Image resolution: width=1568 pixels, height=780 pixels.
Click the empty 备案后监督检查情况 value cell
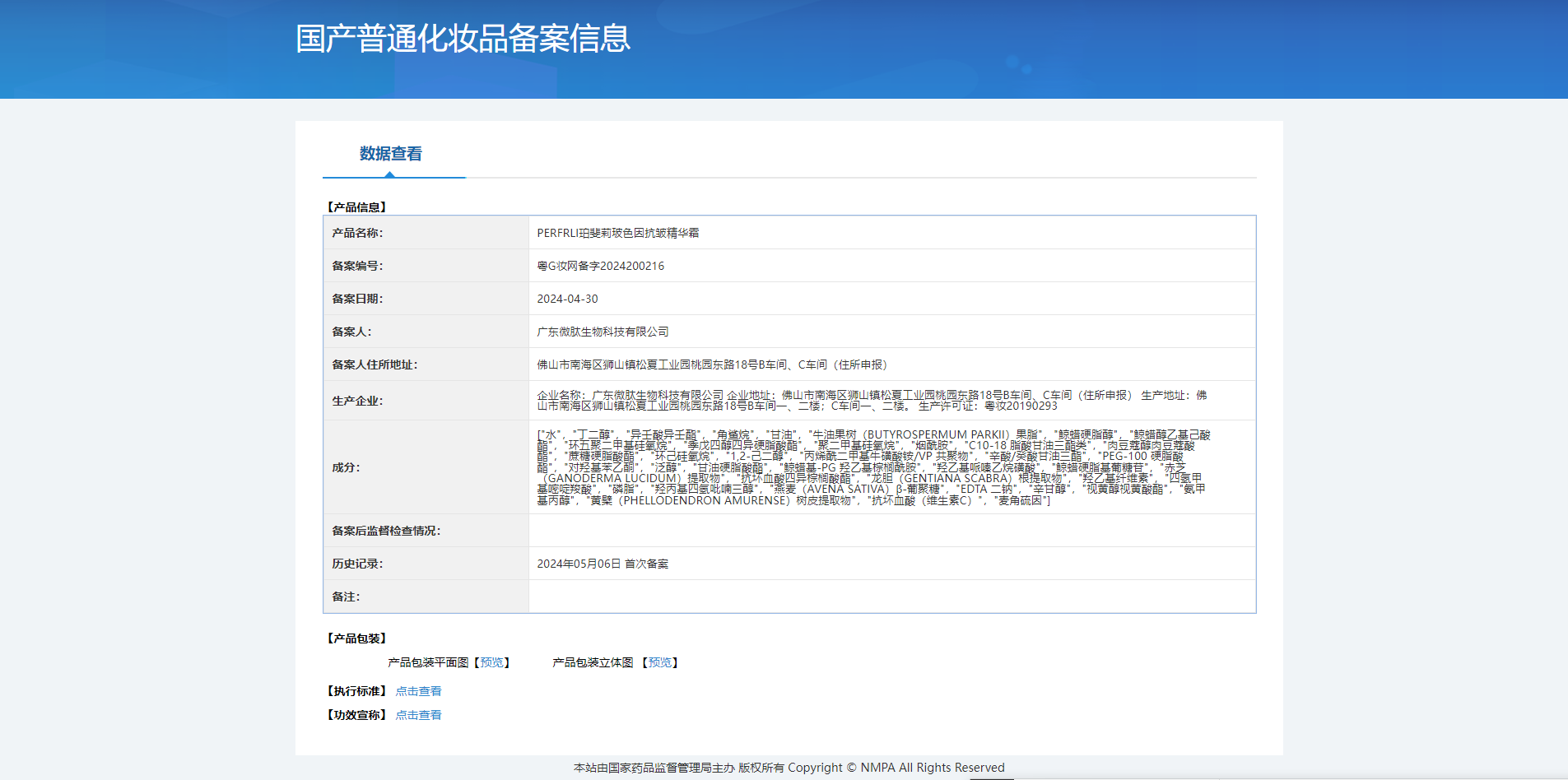coord(891,531)
